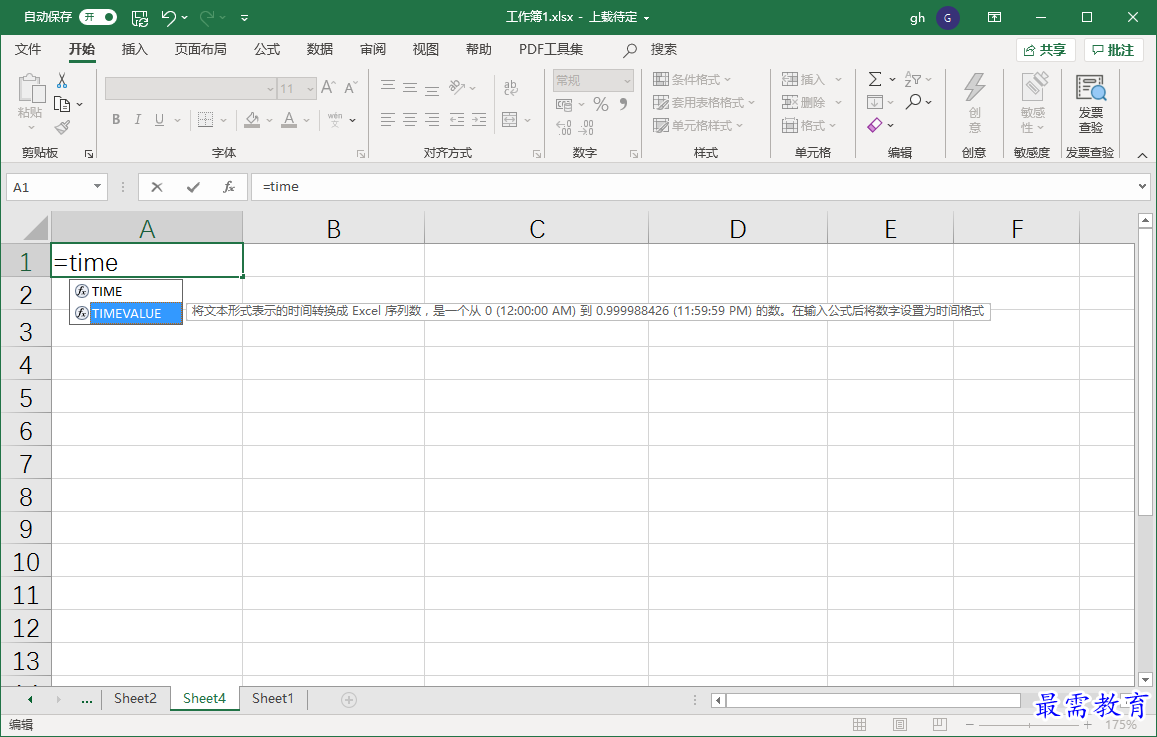Open the Undo history dropdown
Image resolution: width=1157 pixels, height=737 pixels.
[x=184, y=17]
